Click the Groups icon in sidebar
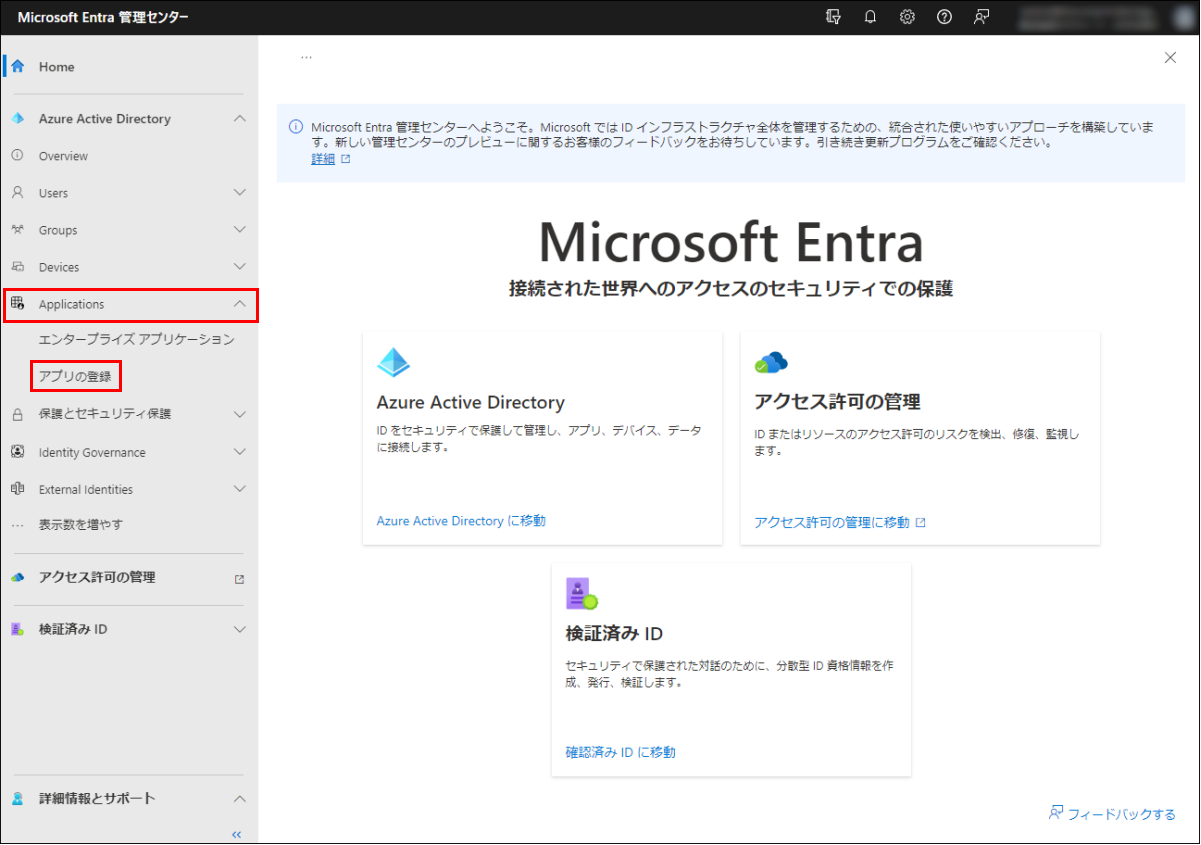Viewport: 1201px width, 845px height. [x=17, y=230]
